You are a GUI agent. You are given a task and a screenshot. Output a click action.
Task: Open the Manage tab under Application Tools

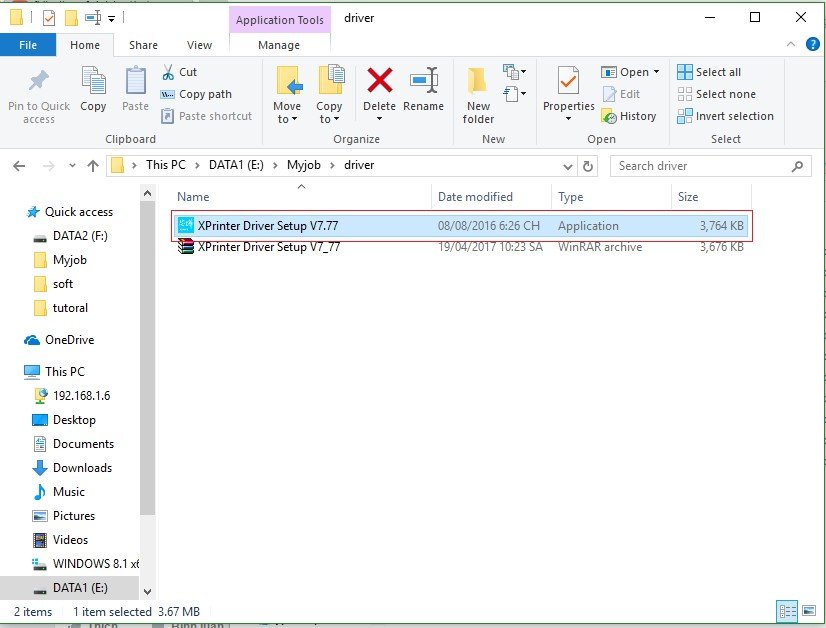(279, 45)
